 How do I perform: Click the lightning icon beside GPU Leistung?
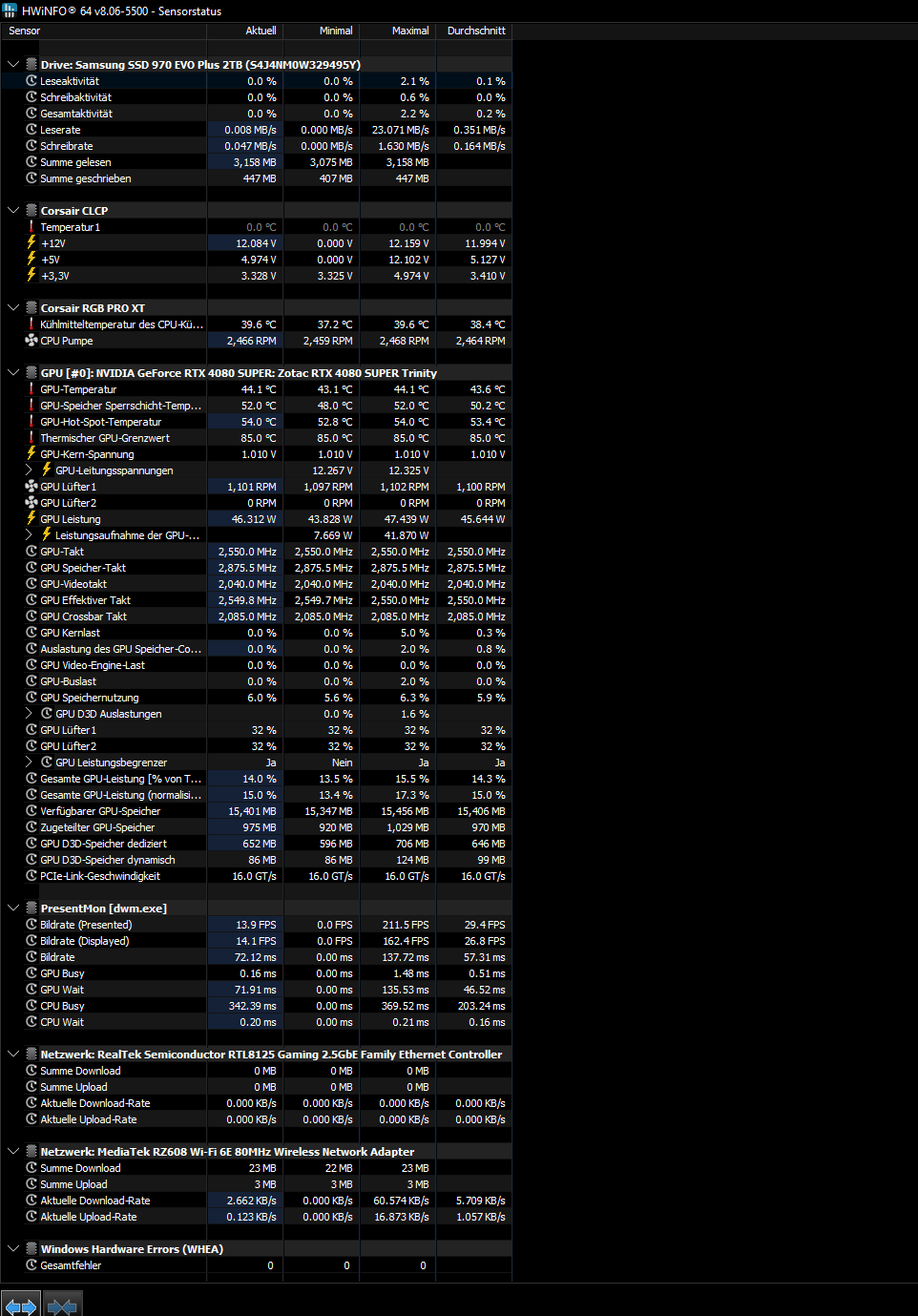[31, 519]
